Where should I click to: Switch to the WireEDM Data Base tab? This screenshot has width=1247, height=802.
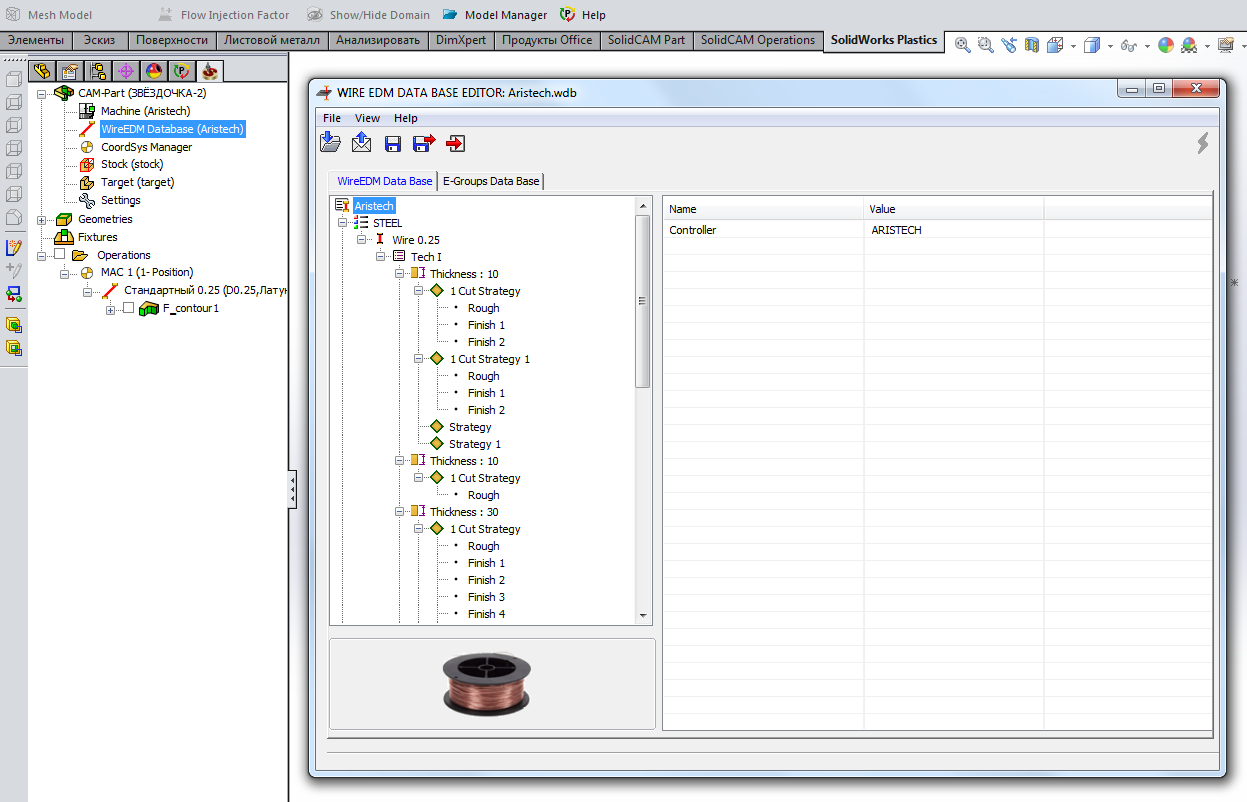pyautogui.click(x=384, y=181)
